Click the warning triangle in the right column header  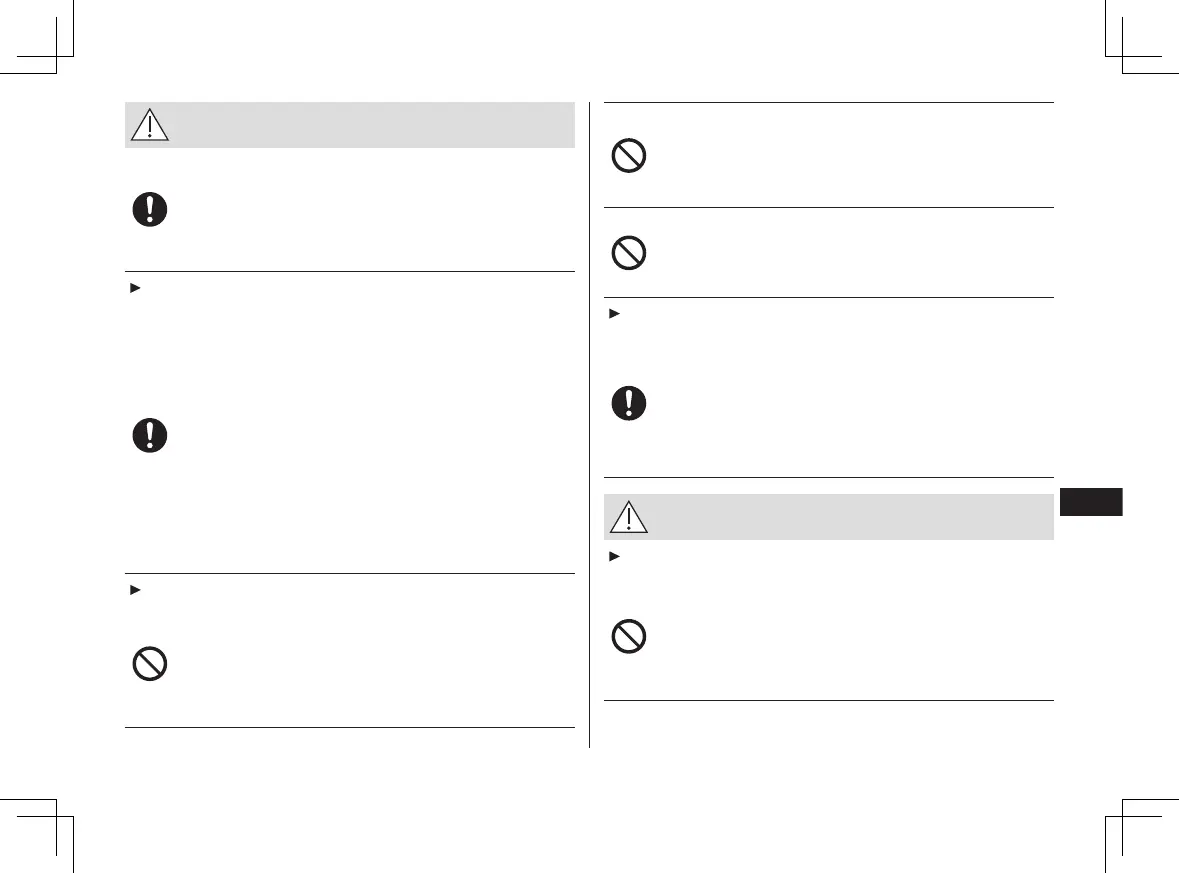[x=629, y=517]
